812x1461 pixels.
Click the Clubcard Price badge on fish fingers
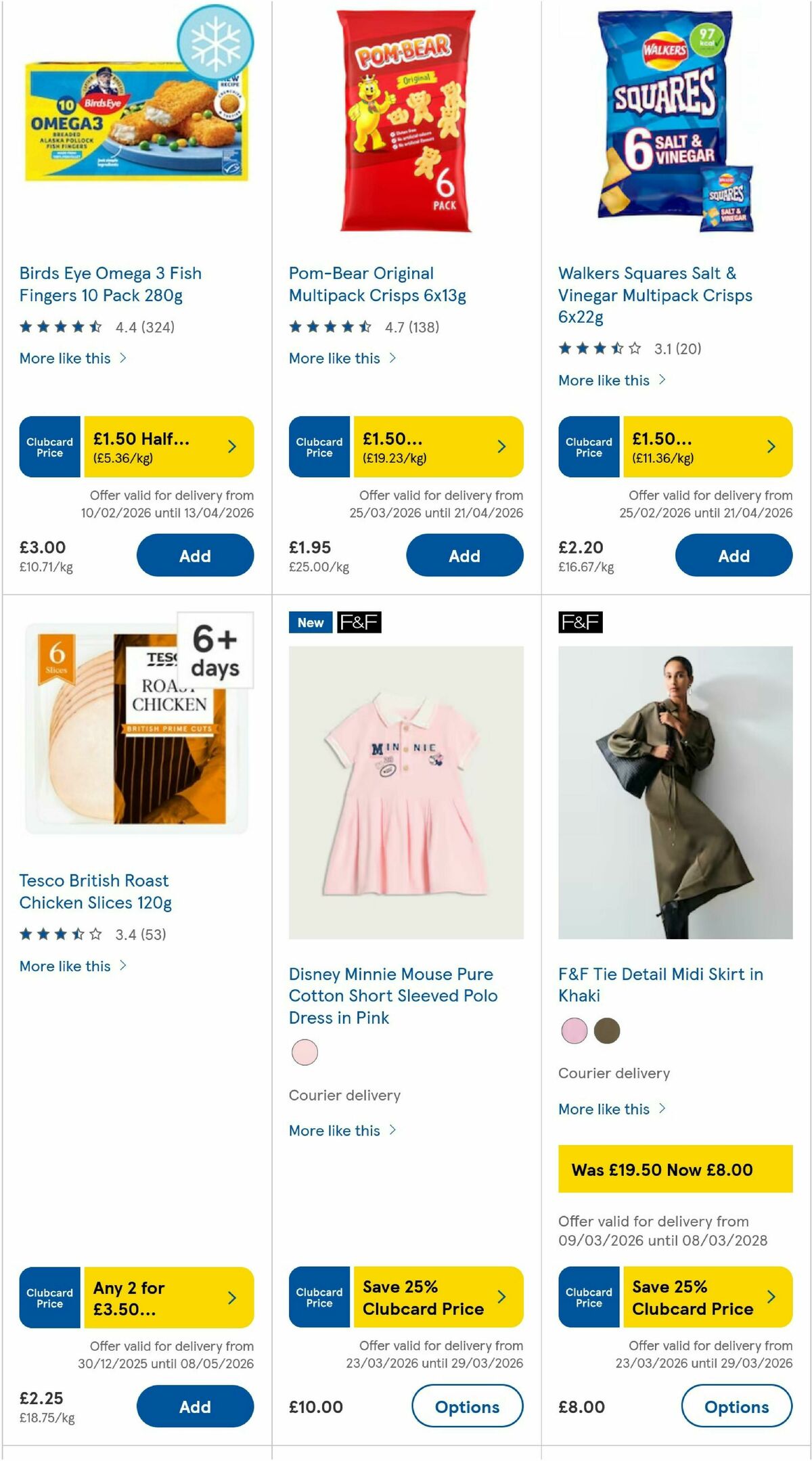pos(49,447)
